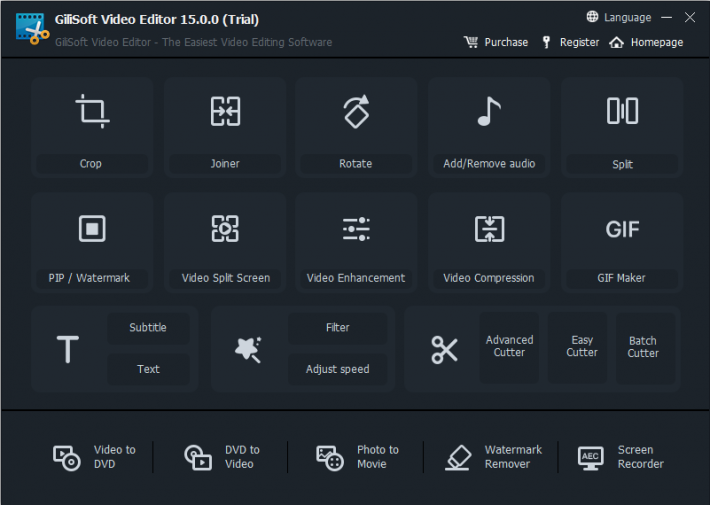Image resolution: width=710 pixels, height=505 pixels.
Task: Click the Split tool icon
Action: [x=622, y=111]
